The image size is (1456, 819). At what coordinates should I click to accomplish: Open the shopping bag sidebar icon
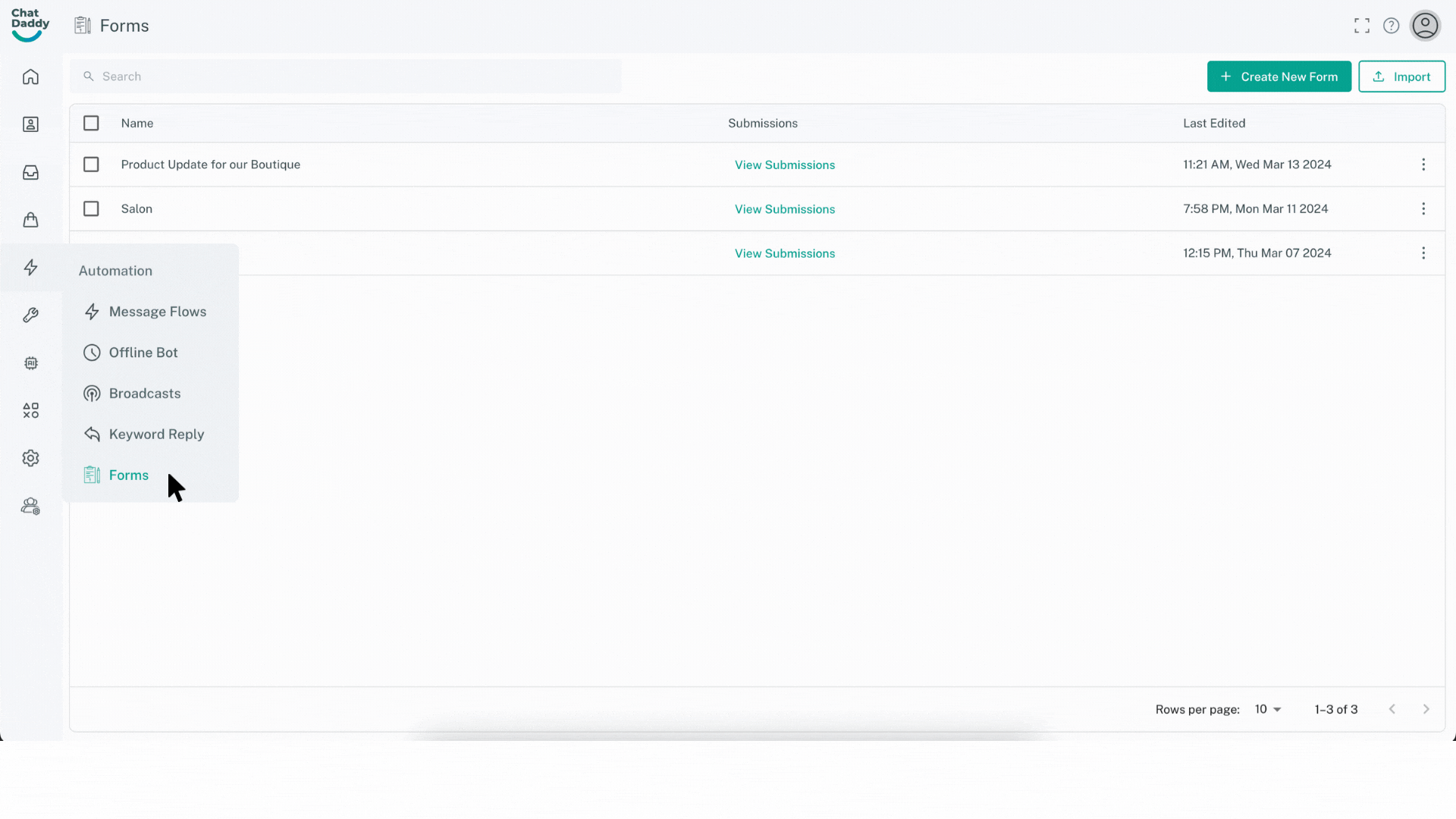click(x=30, y=220)
